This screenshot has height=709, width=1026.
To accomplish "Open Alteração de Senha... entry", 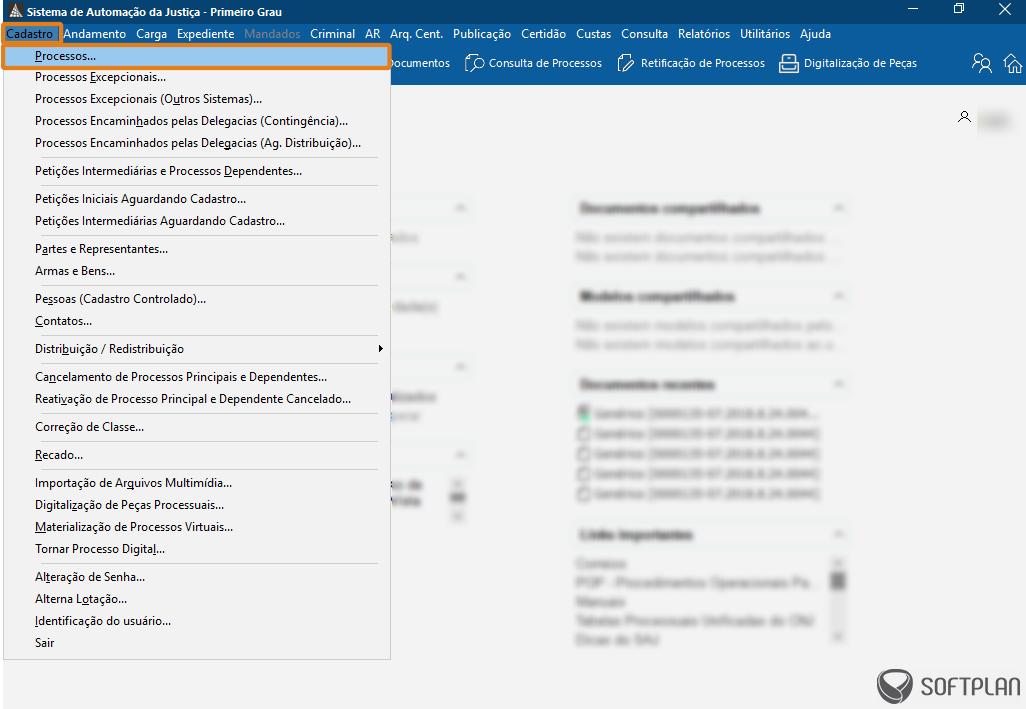I will 196,577.
